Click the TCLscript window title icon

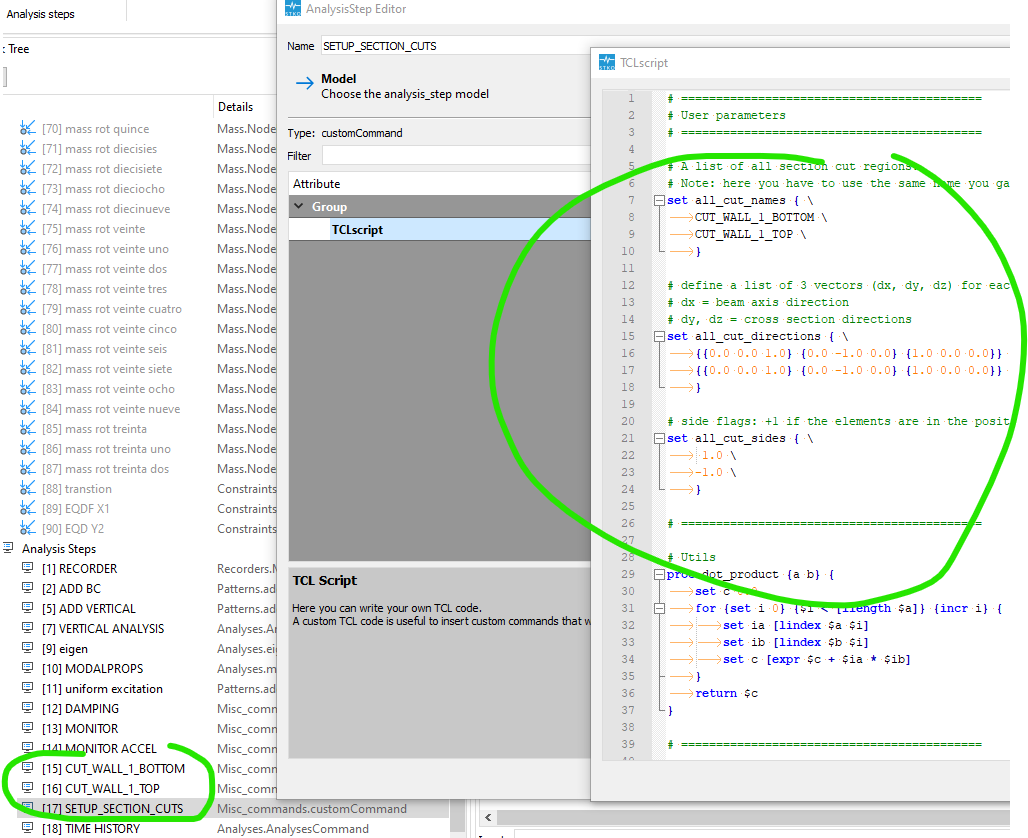[607, 62]
